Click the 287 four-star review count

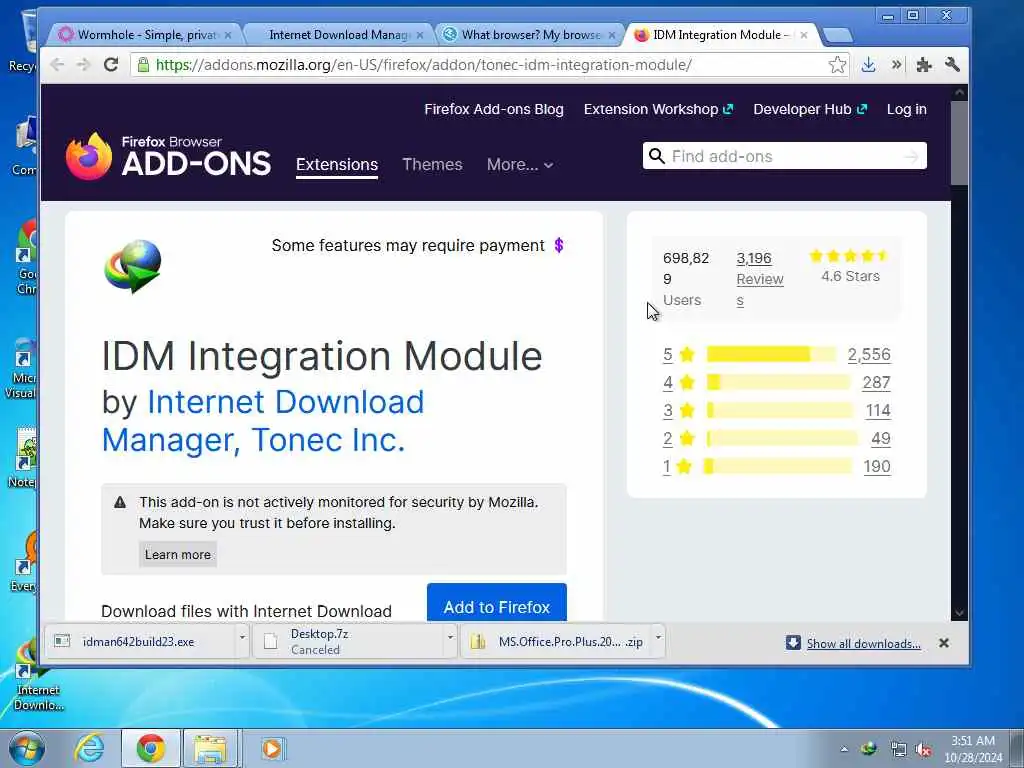click(876, 383)
